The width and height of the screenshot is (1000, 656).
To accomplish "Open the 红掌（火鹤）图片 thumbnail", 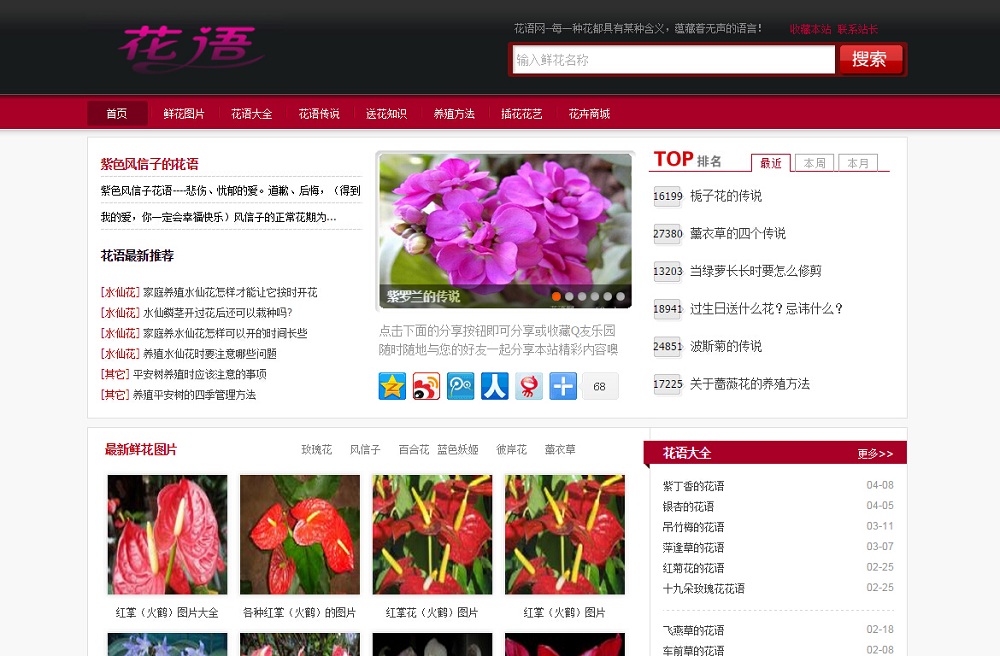I will pyautogui.click(x=565, y=534).
